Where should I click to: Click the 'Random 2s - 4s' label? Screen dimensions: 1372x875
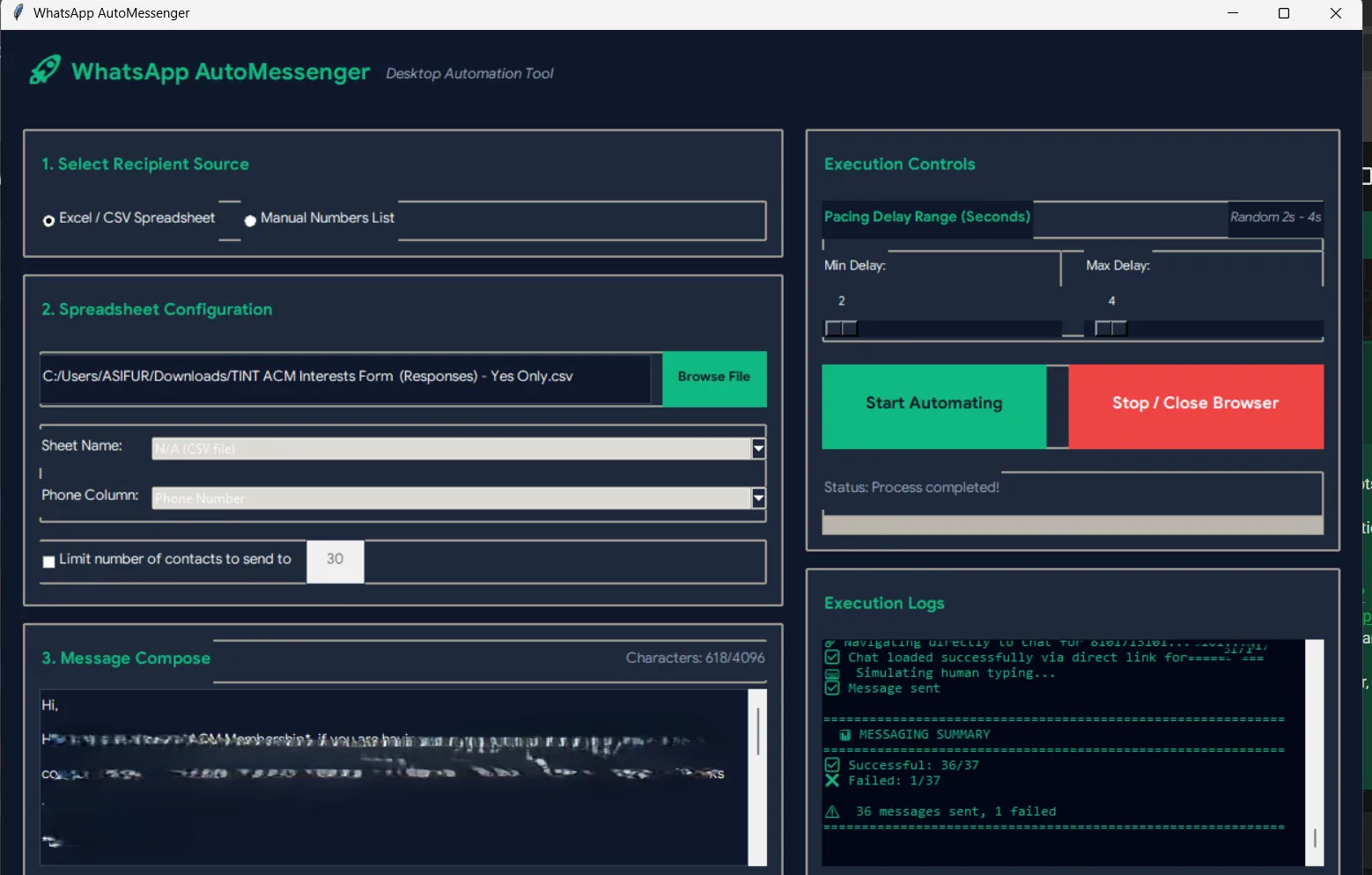(1275, 217)
